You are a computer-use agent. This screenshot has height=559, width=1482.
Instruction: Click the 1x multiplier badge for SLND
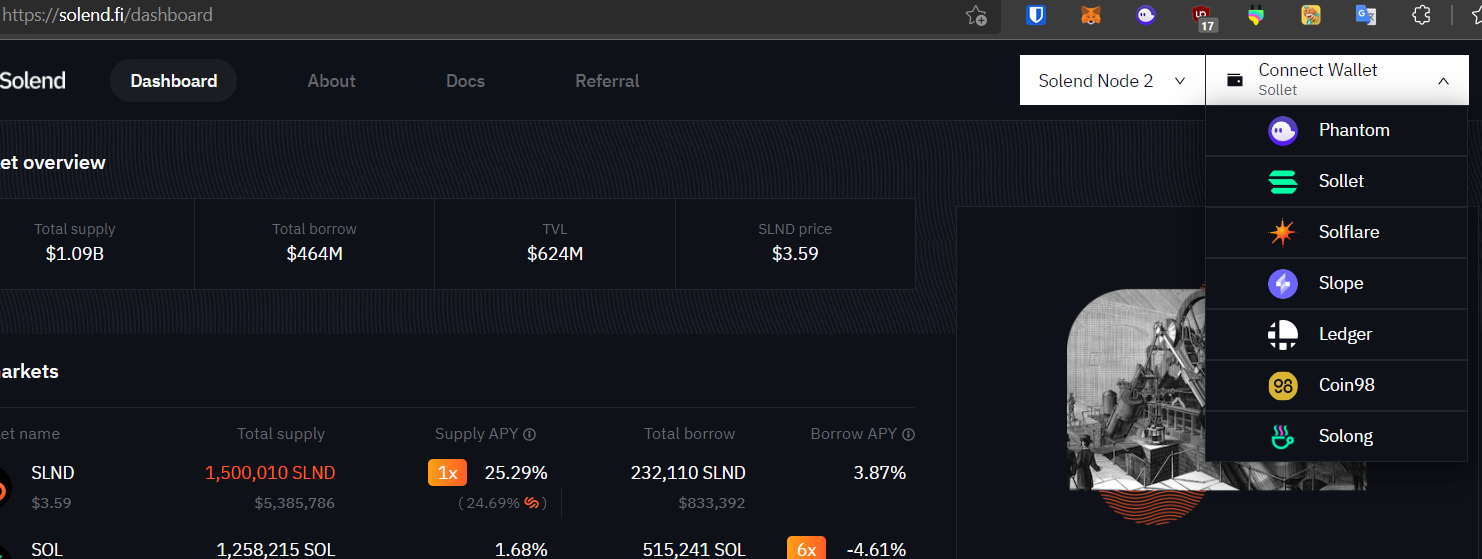pos(447,473)
